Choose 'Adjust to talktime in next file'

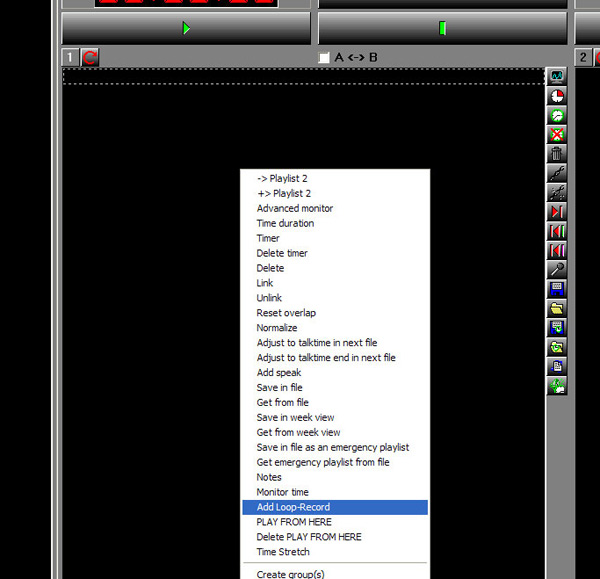pos(335,343)
